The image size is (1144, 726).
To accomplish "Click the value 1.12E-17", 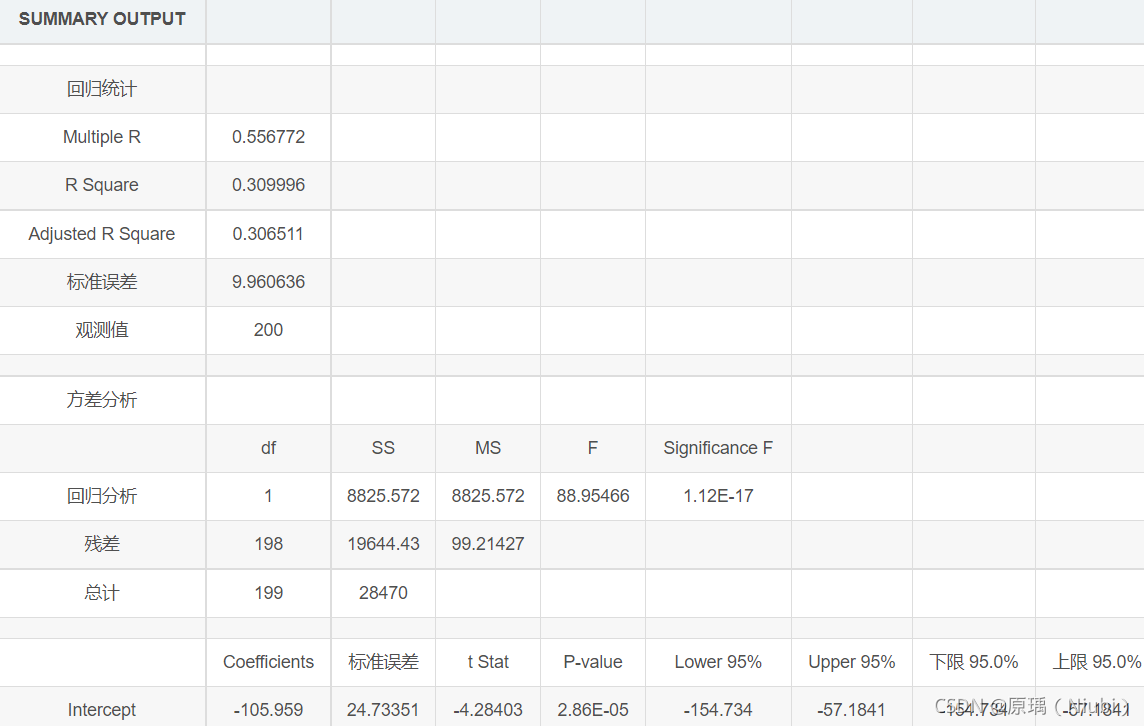I will [718, 496].
